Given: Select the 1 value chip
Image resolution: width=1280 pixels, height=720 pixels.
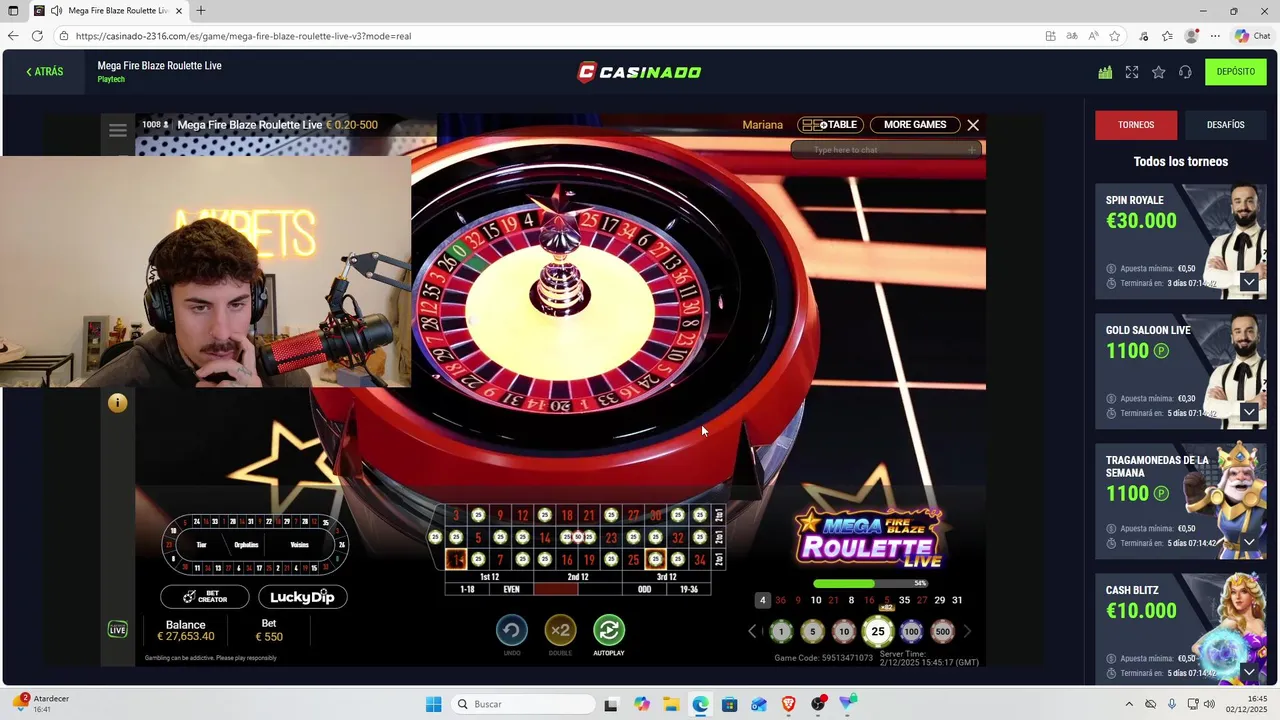Looking at the screenshot, I should (781, 631).
